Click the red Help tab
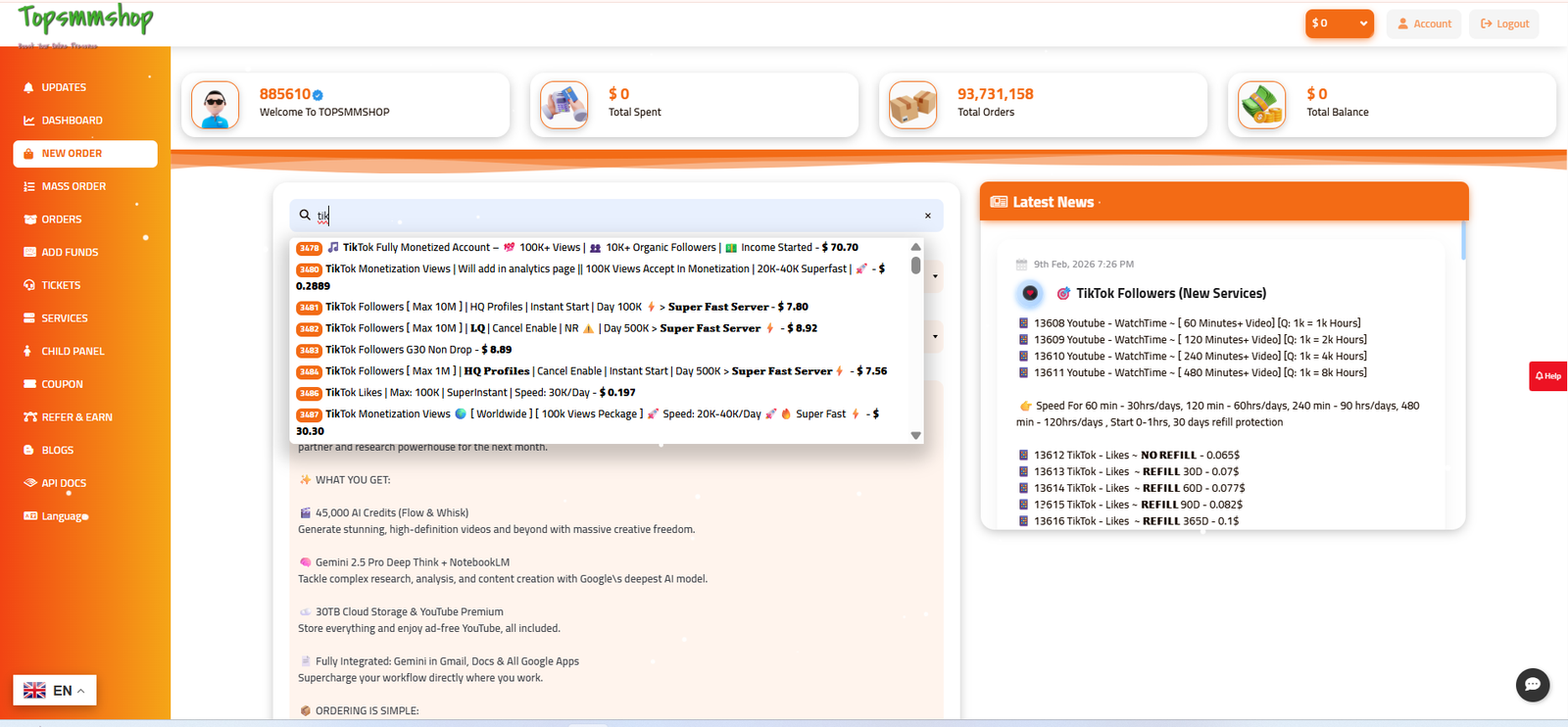Image resolution: width=1568 pixels, height=727 pixels. click(1548, 376)
